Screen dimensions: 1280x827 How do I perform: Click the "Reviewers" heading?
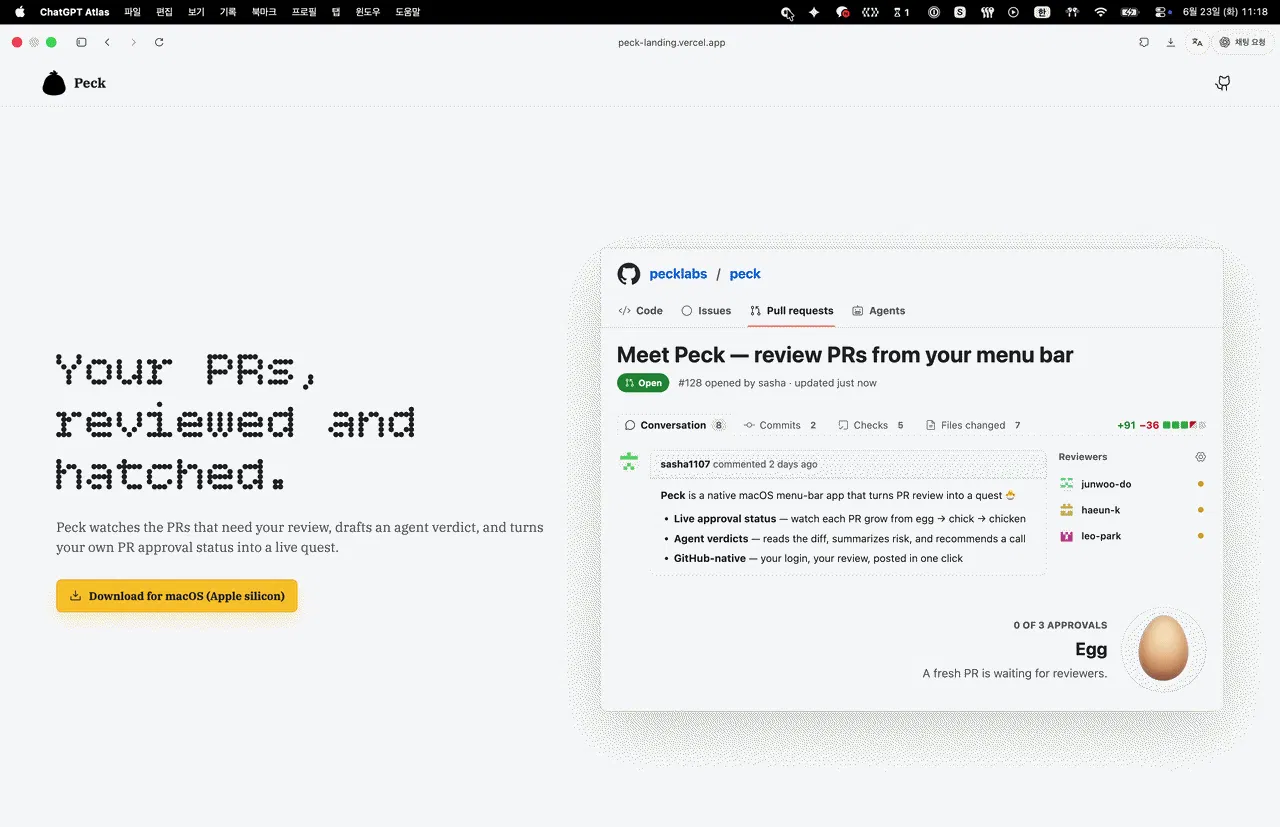coord(1083,457)
